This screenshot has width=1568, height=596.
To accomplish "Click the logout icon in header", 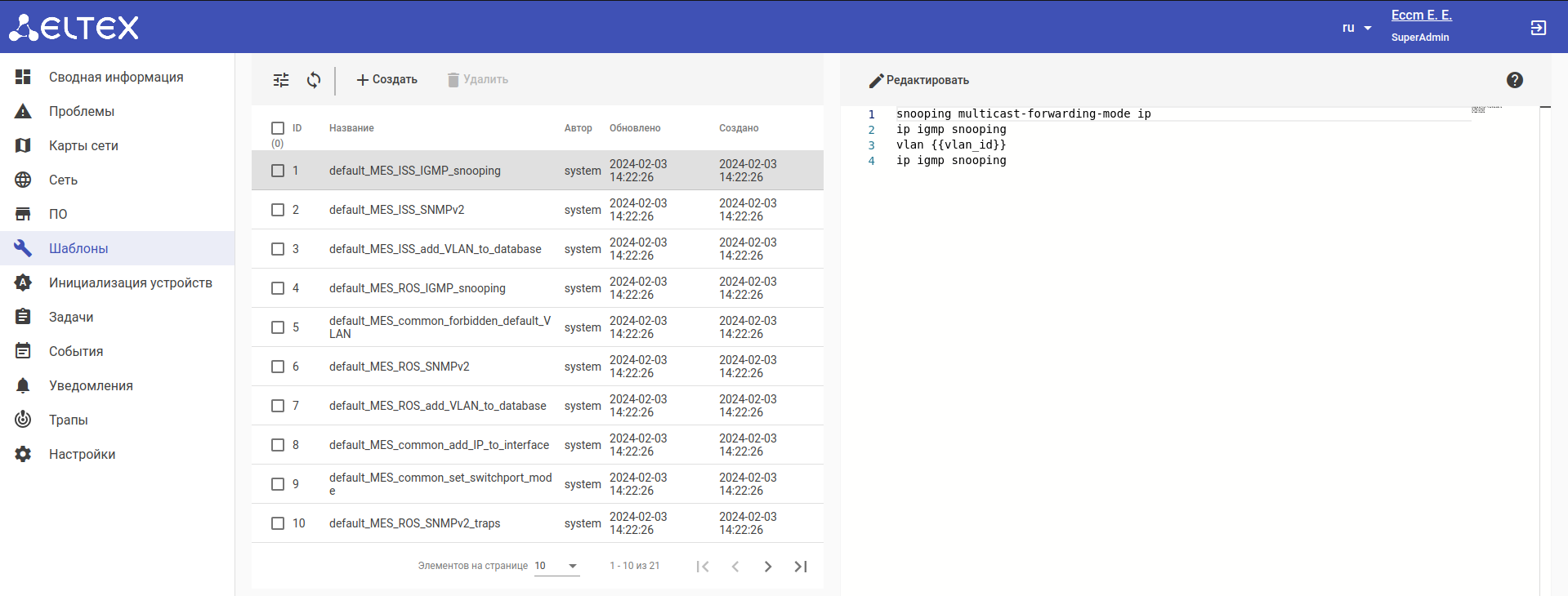I will [x=1538, y=28].
